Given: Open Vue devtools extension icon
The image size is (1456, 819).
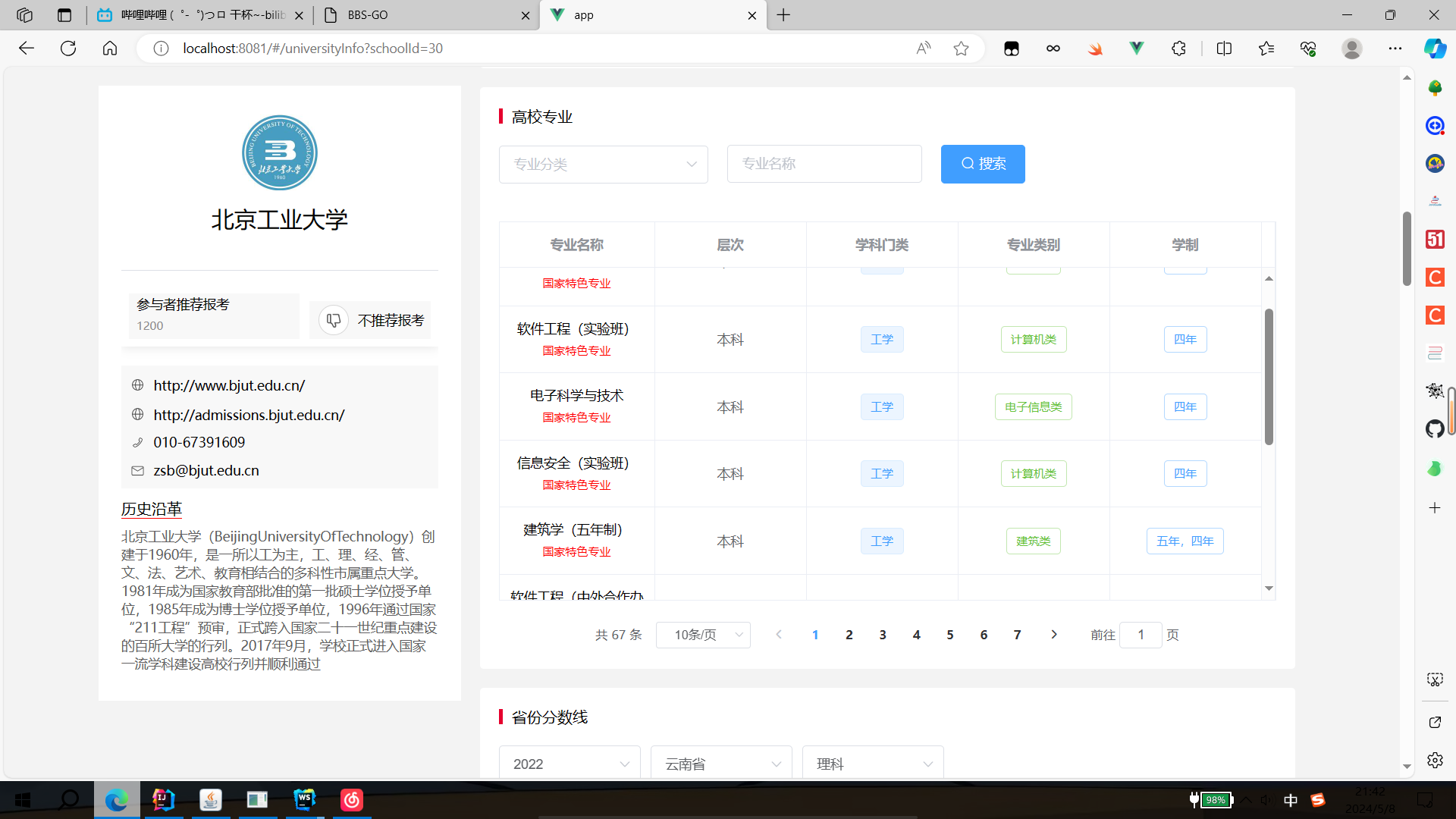Looking at the screenshot, I should [1137, 49].
